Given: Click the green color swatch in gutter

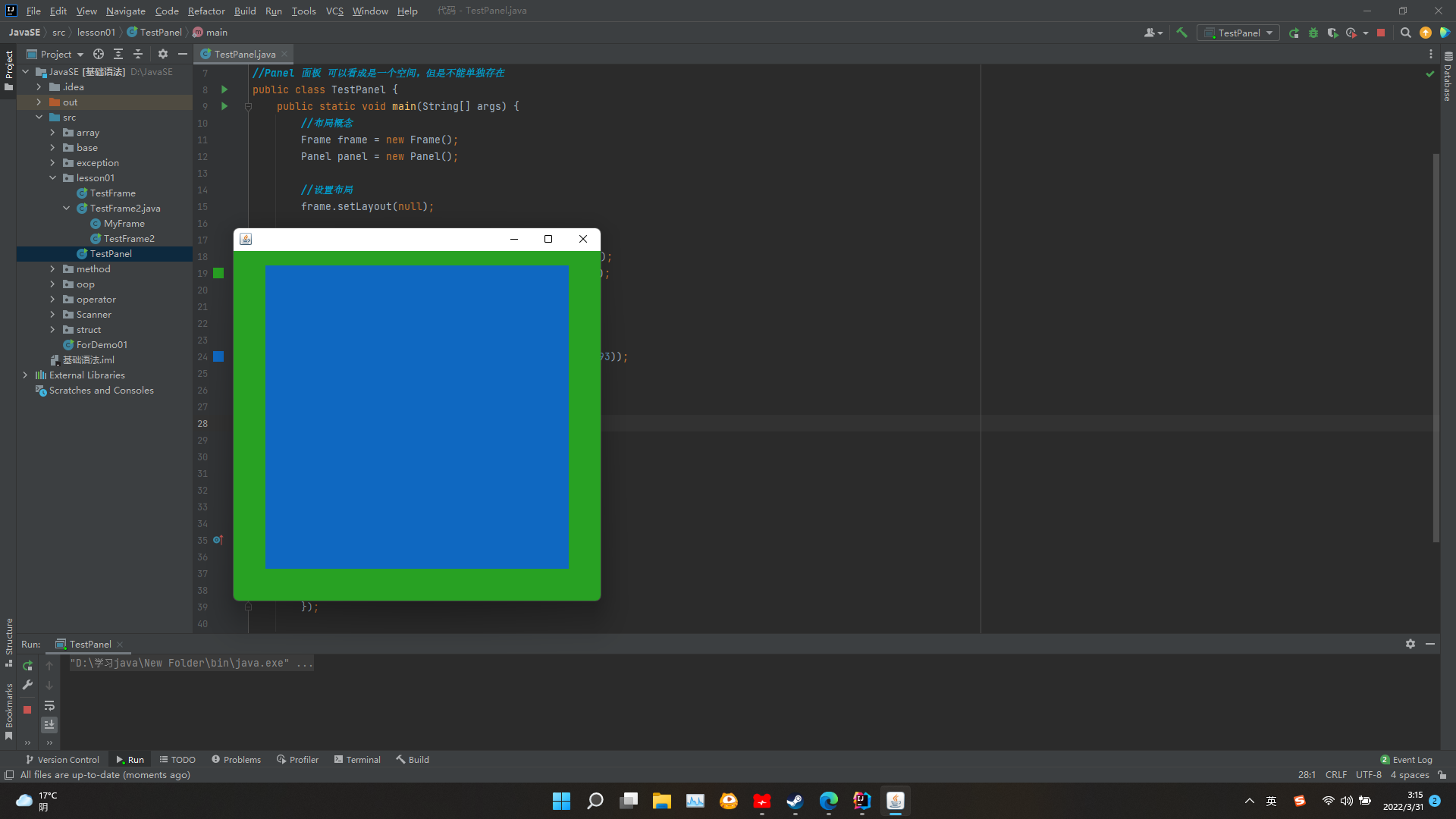Looking at the screenshot, I should (x=218, y=273).
